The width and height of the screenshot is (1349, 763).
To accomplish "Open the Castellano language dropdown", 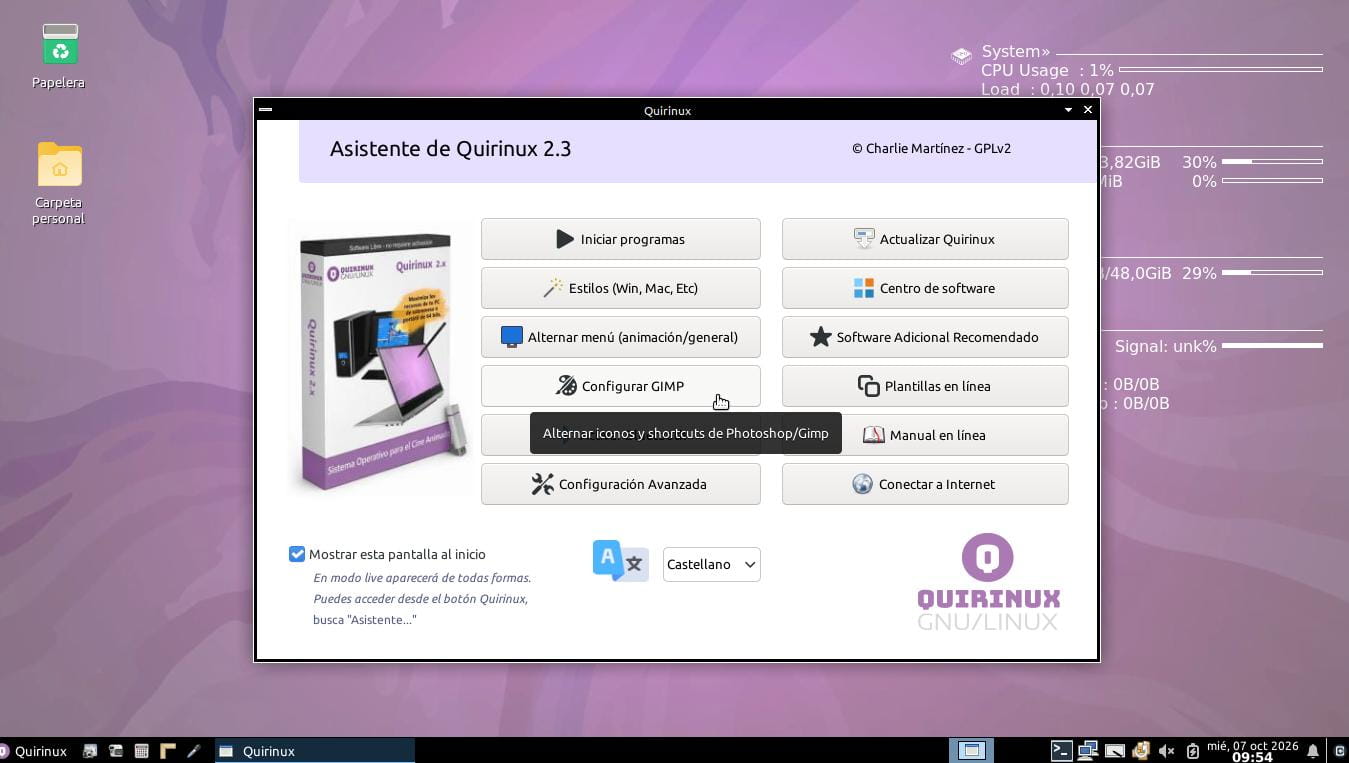I will tap(711, 564).
